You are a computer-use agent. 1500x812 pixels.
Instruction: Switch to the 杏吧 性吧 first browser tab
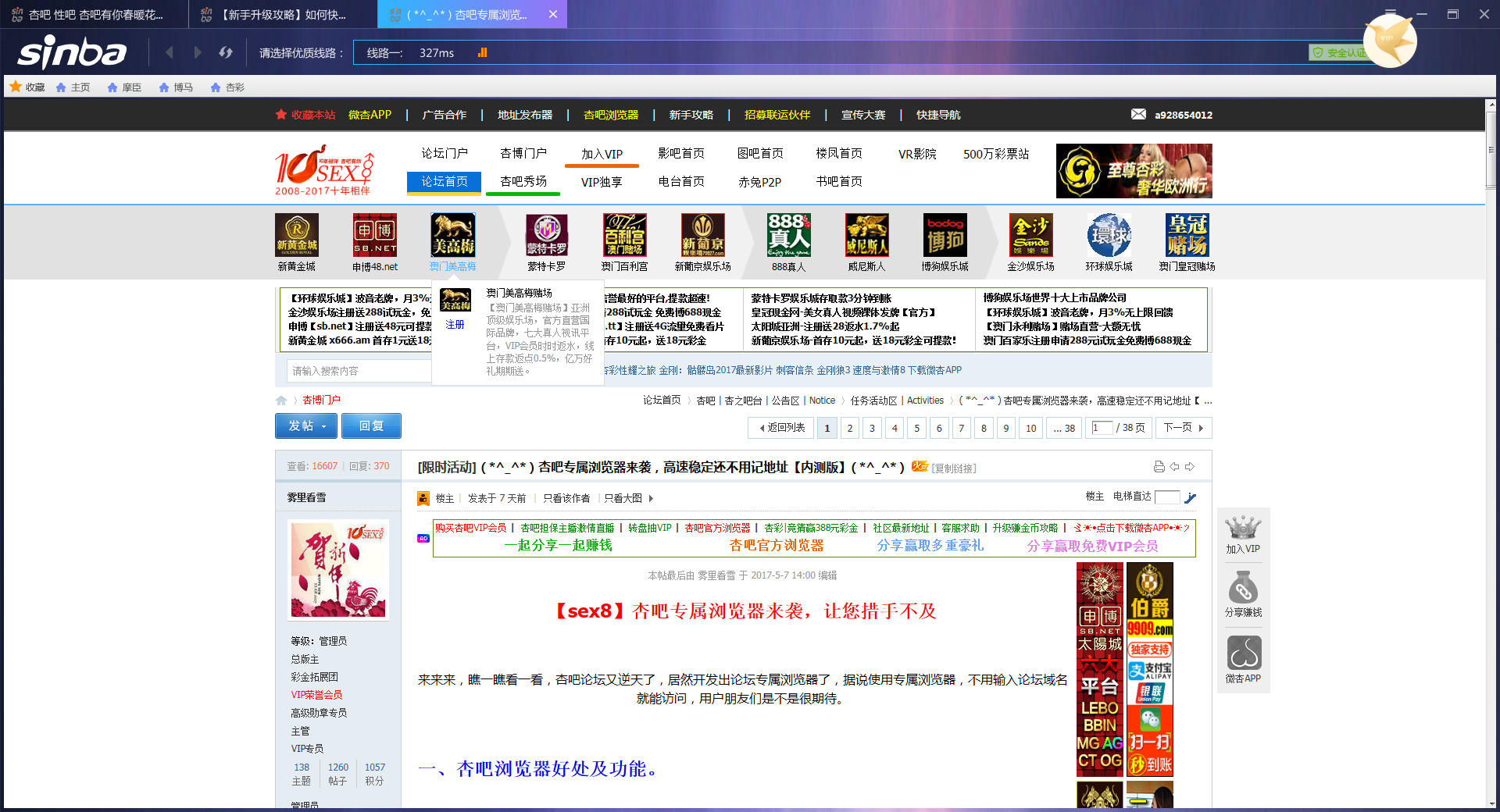tap(94, 14)
